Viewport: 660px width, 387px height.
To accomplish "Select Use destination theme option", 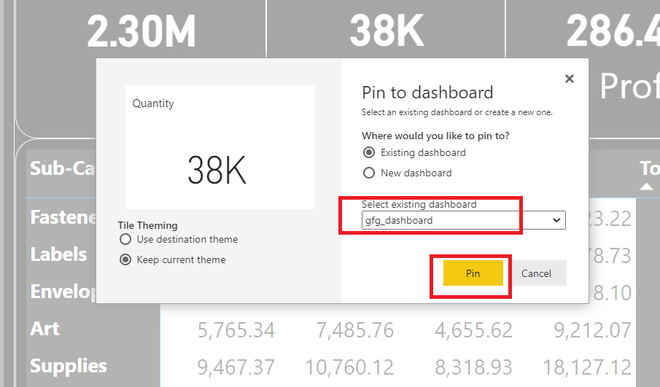I will (125, 239).
